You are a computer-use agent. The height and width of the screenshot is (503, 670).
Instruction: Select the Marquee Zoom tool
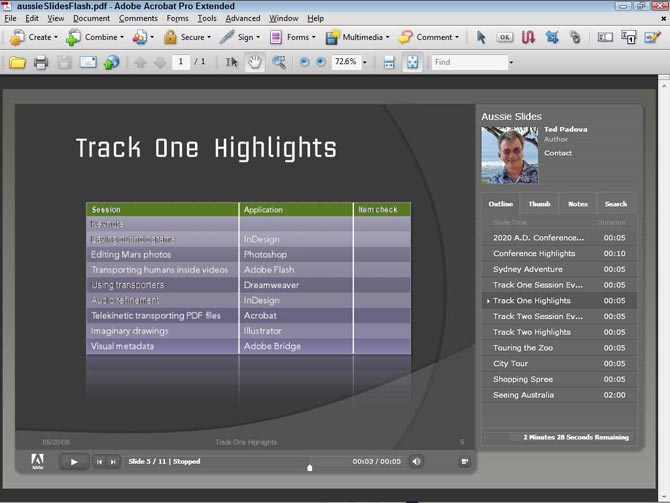point(279,62)
